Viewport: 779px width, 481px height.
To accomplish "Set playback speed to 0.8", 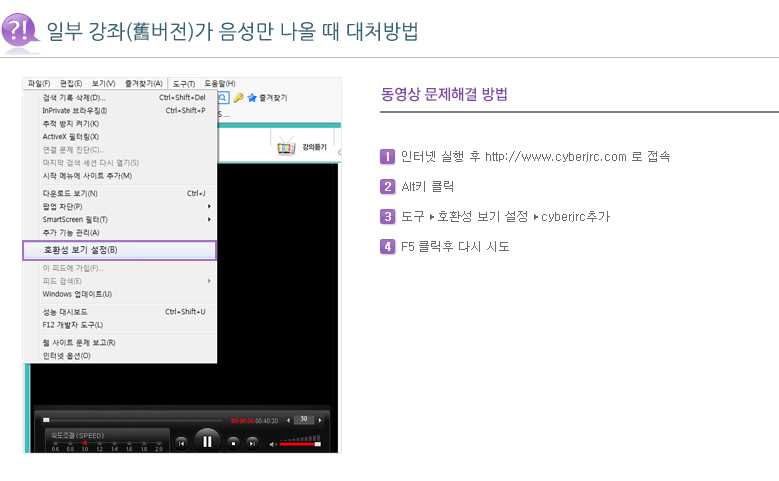I will (70, 443).
